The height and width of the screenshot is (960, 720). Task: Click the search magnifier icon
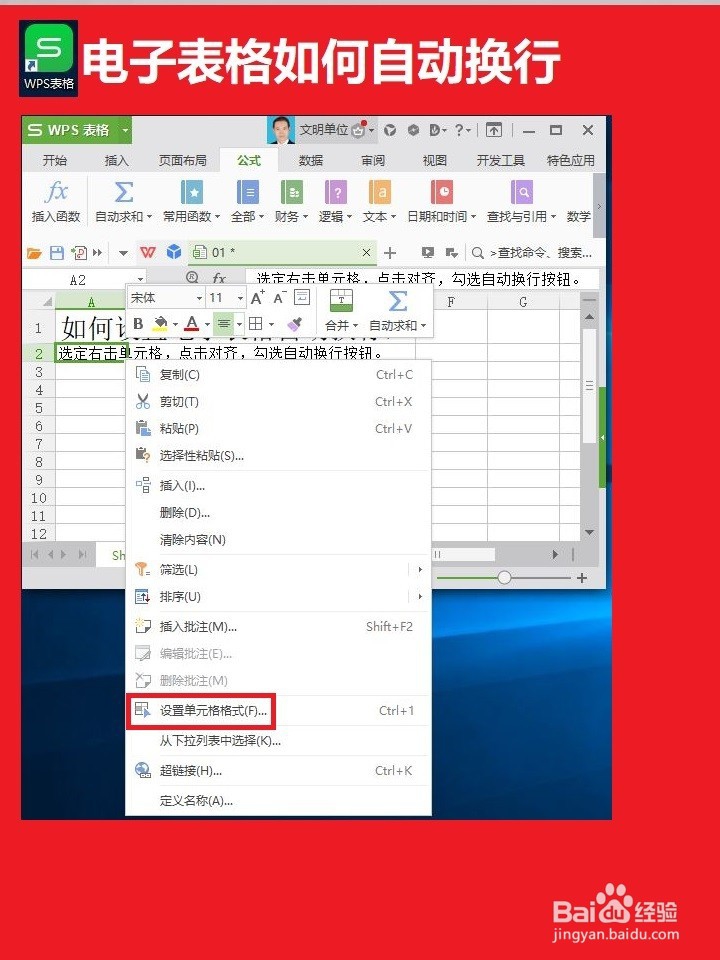click(x=478, y=252)
